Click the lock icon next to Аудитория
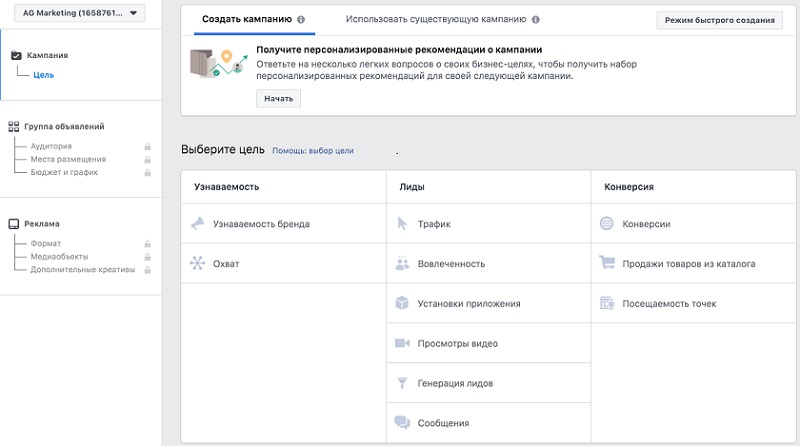 (147, 146)
